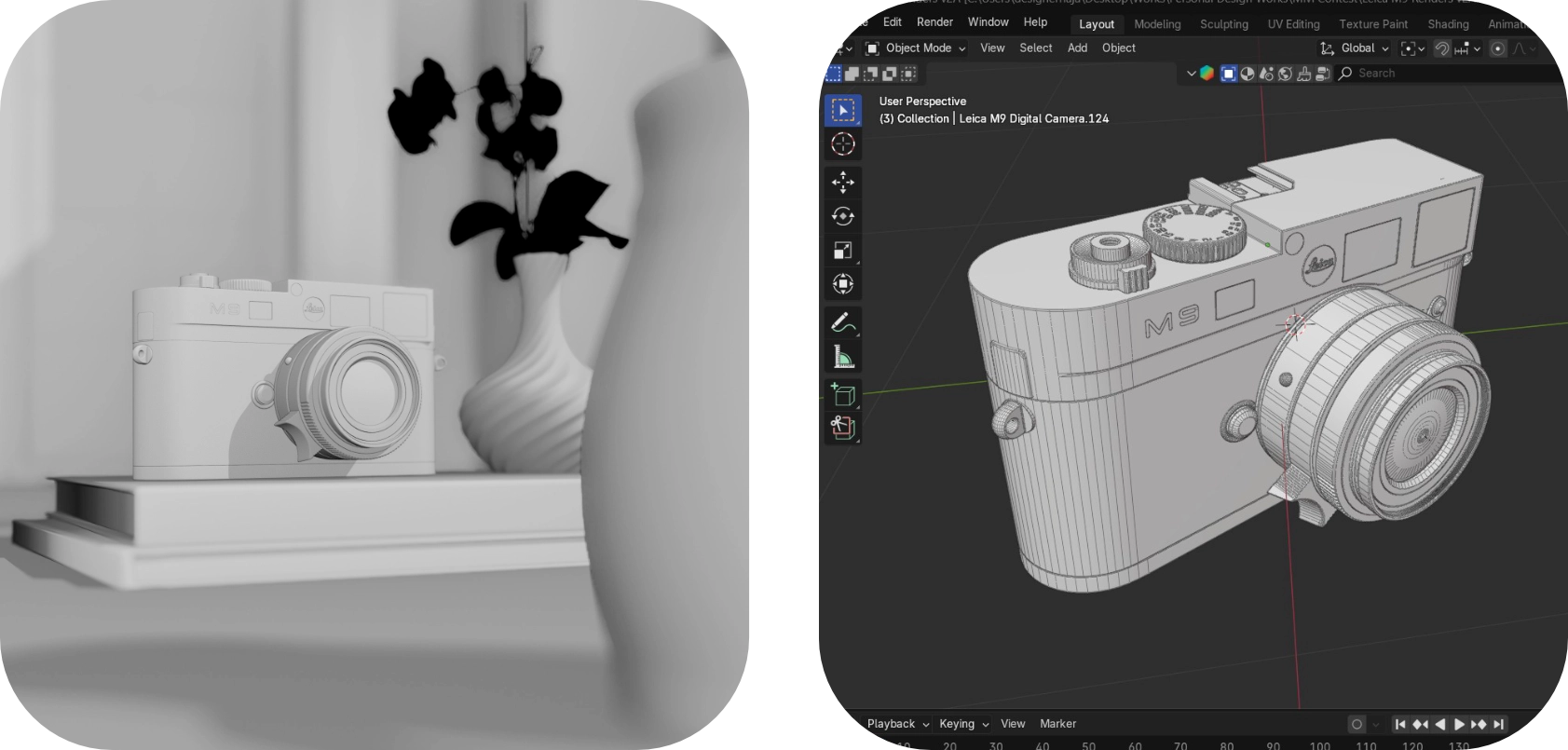Select the Annotate pencil tool
Viewport: 1568px width, 750px height.
point(843,322)
